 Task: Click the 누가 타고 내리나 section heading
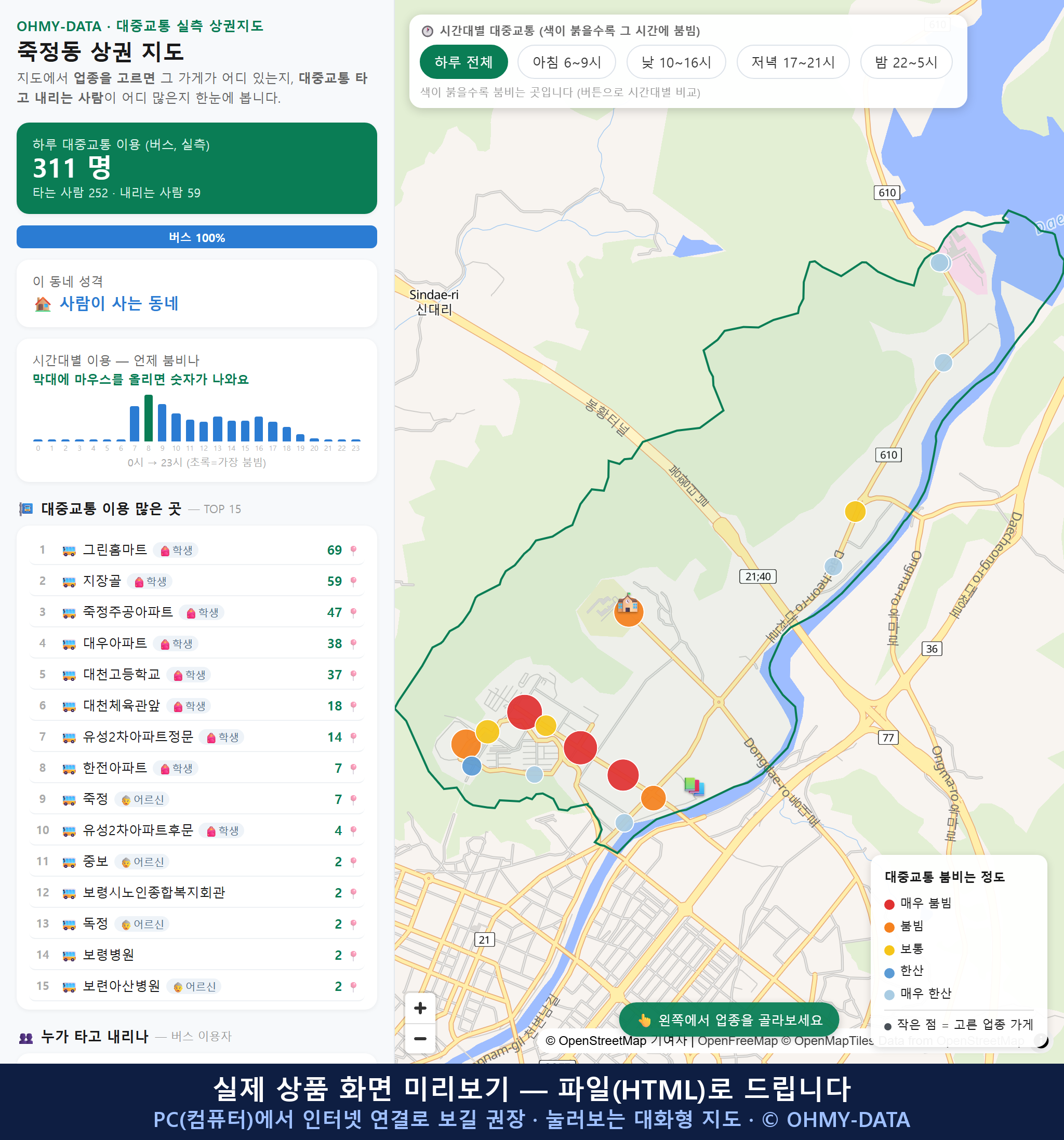(x=95, y=1036)
